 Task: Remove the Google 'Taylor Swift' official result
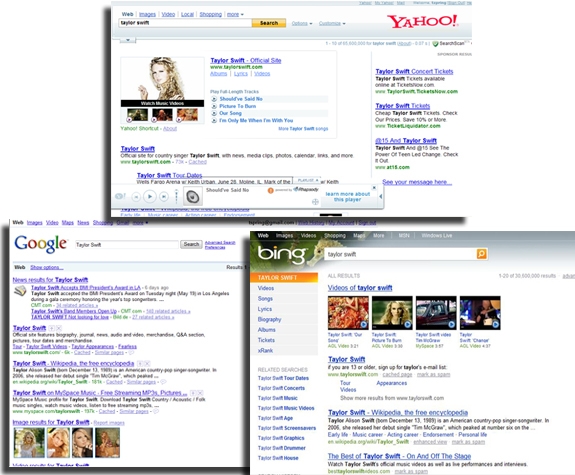coord(59,328)
